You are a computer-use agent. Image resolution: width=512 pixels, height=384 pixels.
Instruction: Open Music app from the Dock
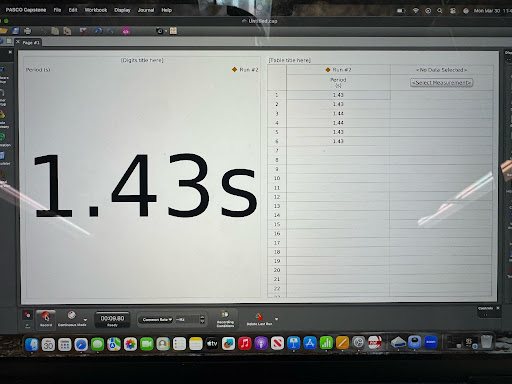244,343
